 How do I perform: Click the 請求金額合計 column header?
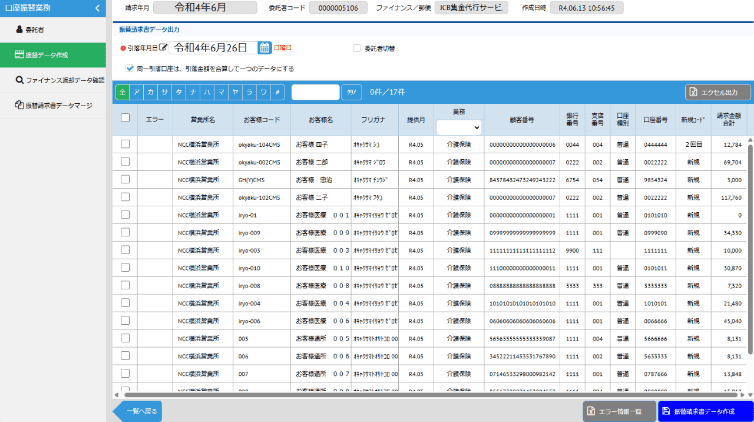coord(729,120)
